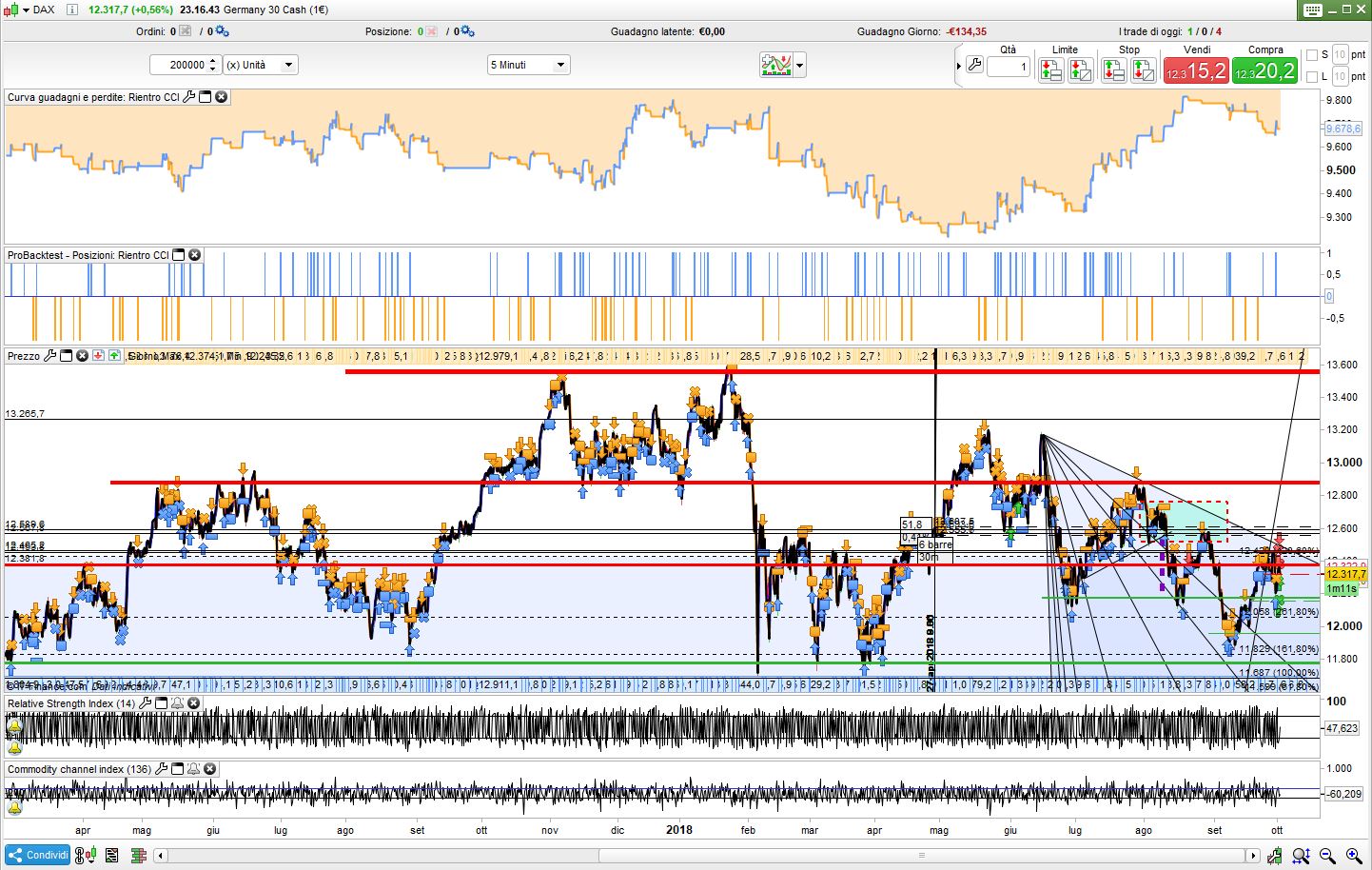Configure the Curva guadagni e perdite panel
Image resolution: width=1372 pixels, height=870 pixels.
189,97
